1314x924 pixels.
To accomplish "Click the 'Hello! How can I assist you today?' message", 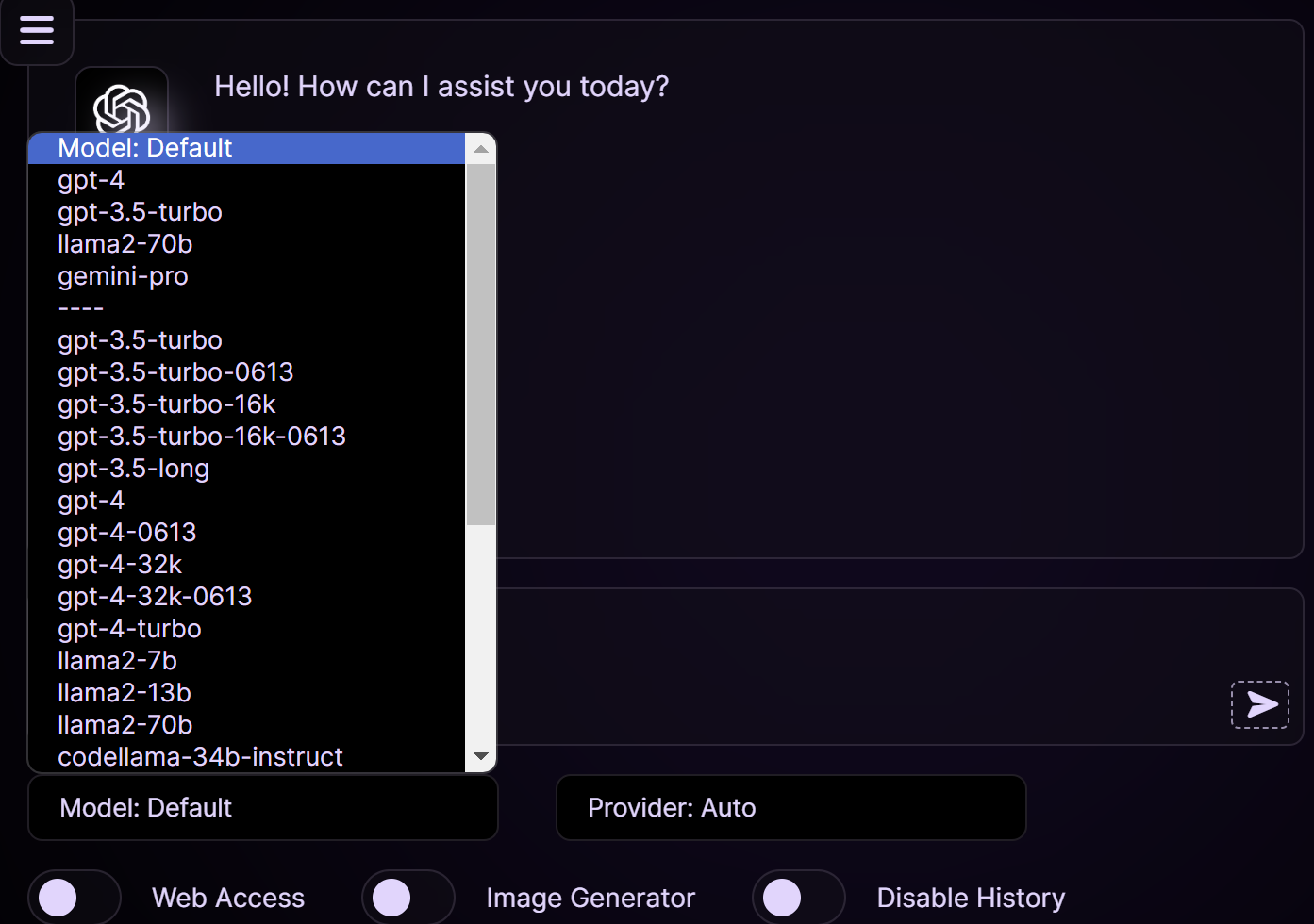I will [441, 87].
